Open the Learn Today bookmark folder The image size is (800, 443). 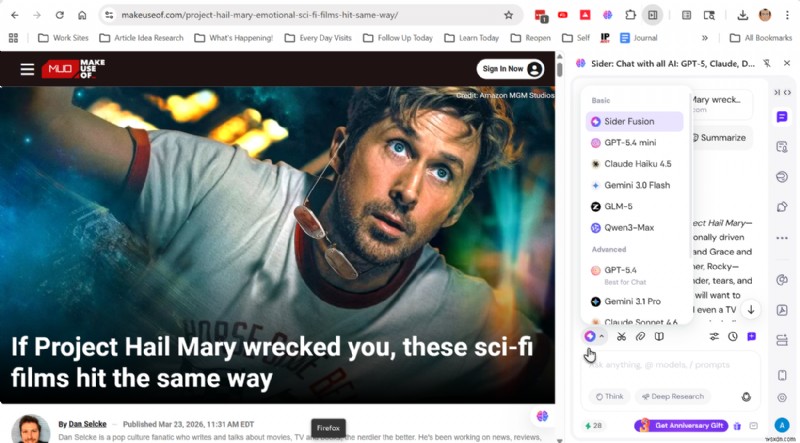(471, 38)
